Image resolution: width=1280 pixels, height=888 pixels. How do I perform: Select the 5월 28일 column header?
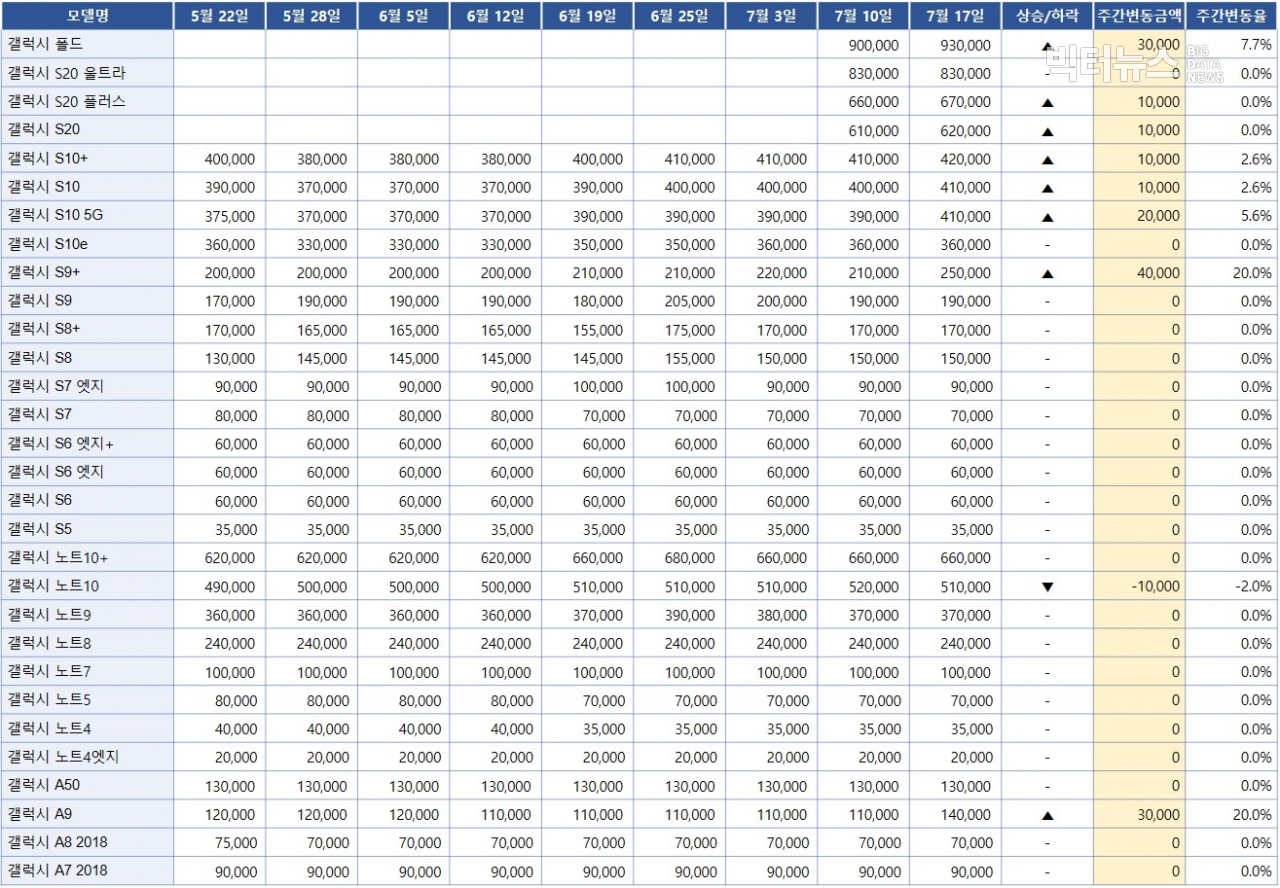point(312,16)
